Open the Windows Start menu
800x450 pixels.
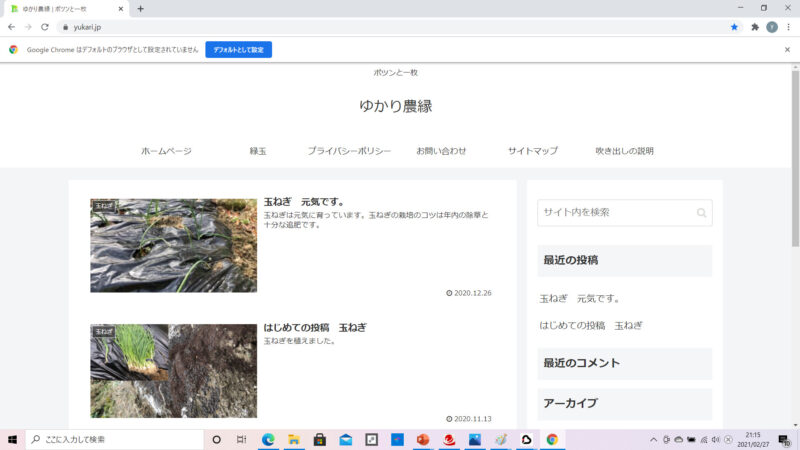[x=12, y=439]
